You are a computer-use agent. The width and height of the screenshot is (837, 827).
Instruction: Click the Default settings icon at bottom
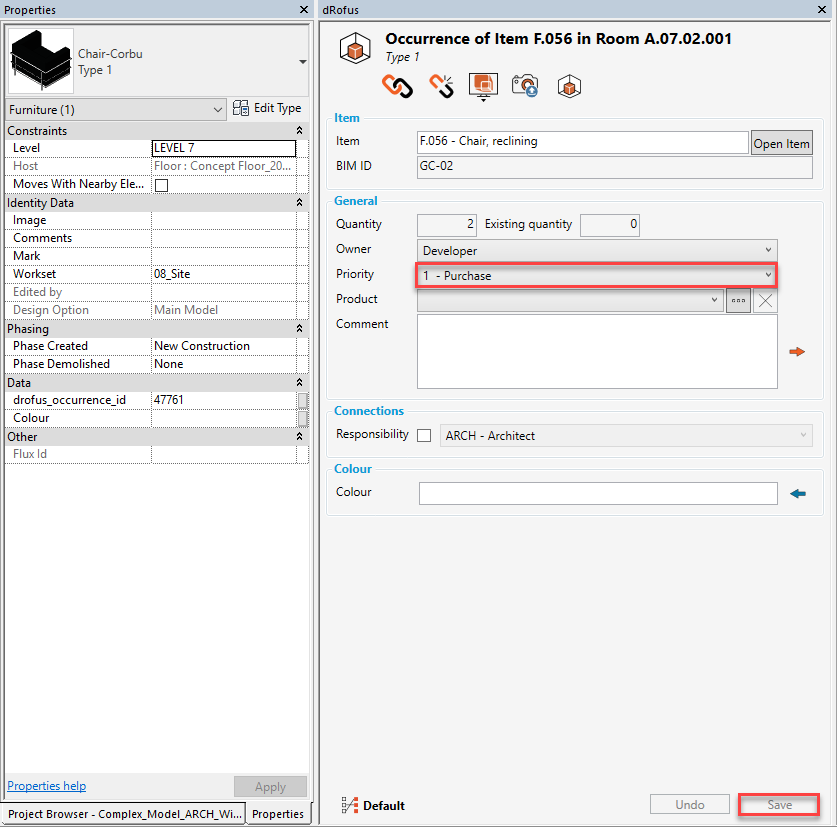pos(349,805)
